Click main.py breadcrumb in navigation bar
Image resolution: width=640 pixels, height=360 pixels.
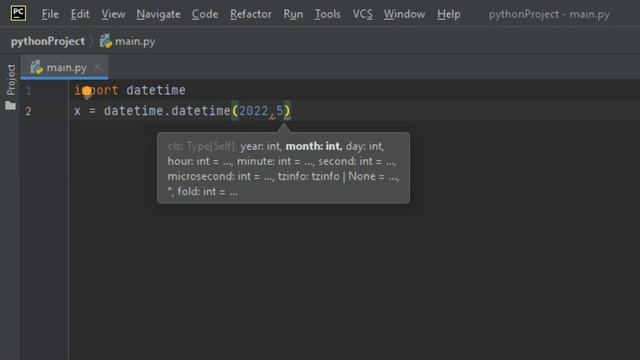(x=135, y=41)
